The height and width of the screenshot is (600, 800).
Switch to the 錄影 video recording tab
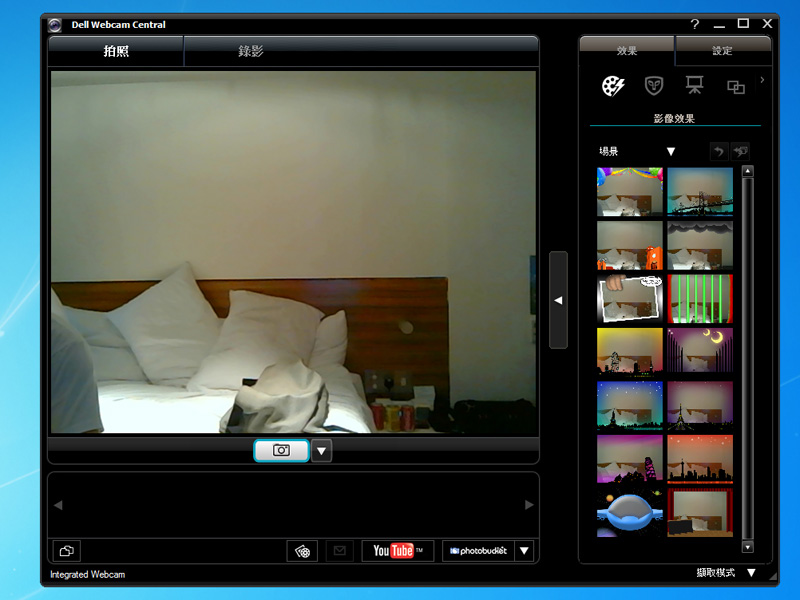pyautogui.click(x=251, y=51)
